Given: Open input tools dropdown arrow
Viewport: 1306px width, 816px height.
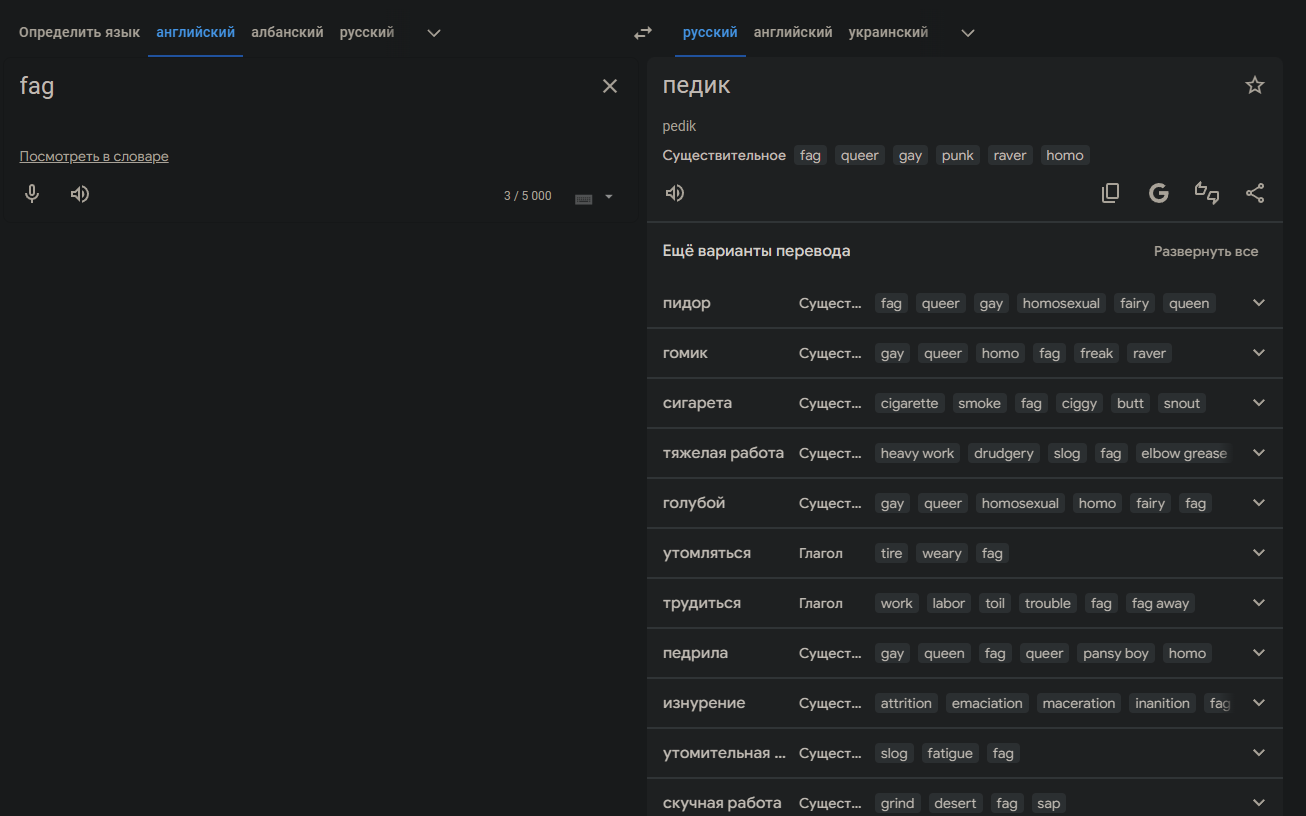Looking at the screenshot, I should [609, 197].
